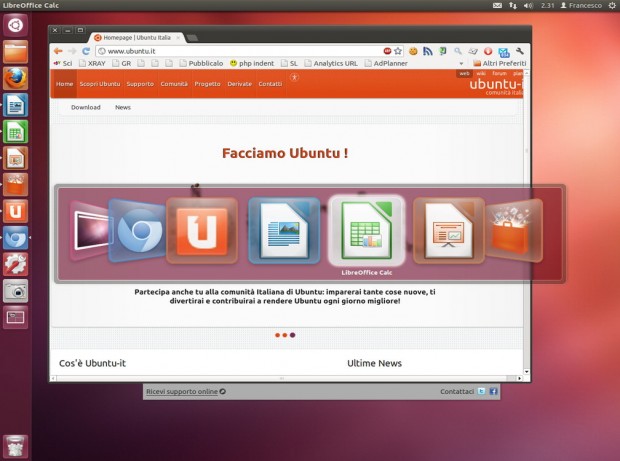
Task: Open the Supporto menu item
Action: click(x=140, y=84)
